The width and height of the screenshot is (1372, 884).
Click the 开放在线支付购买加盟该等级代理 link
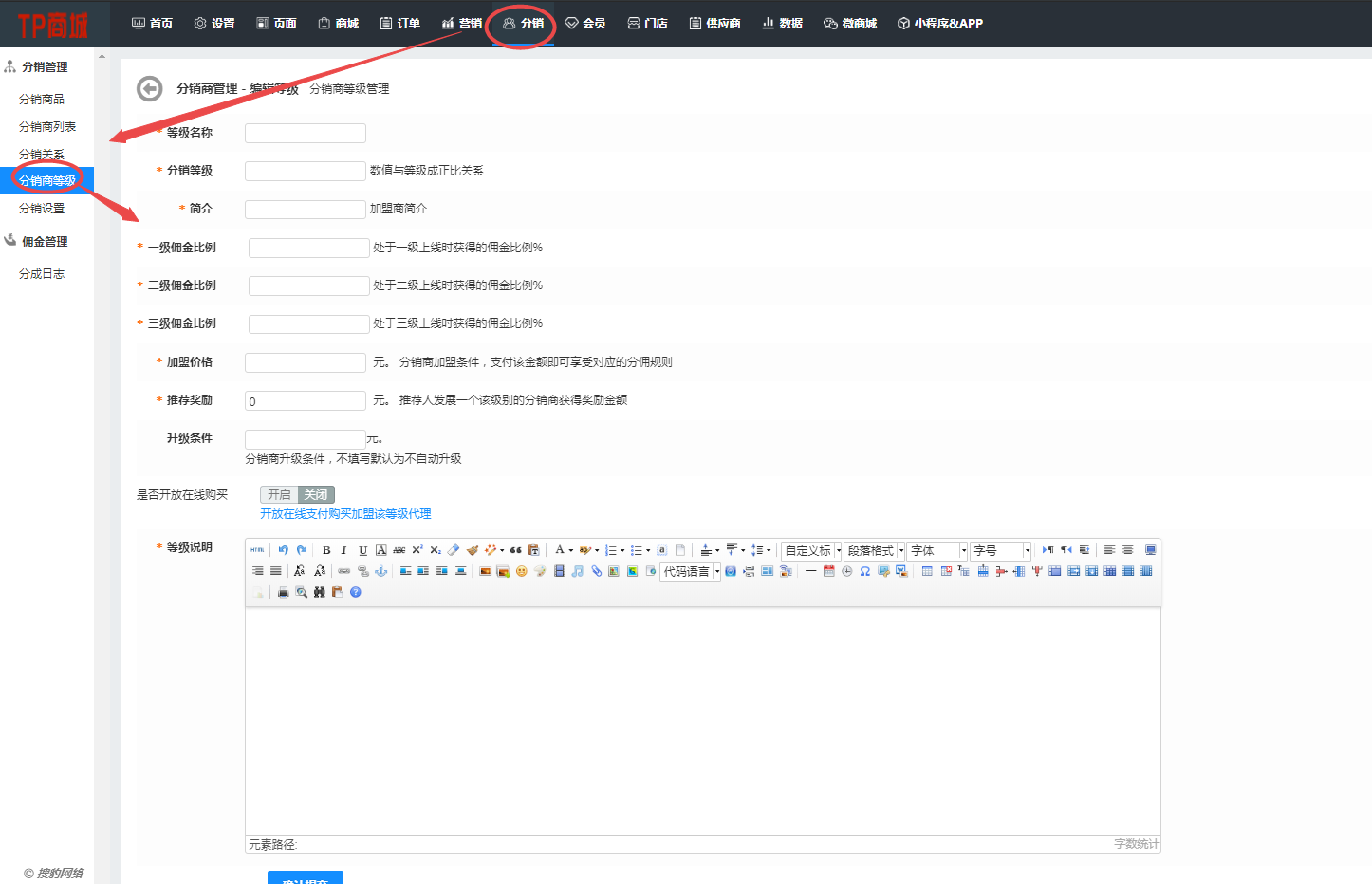[x=347, y=513]
